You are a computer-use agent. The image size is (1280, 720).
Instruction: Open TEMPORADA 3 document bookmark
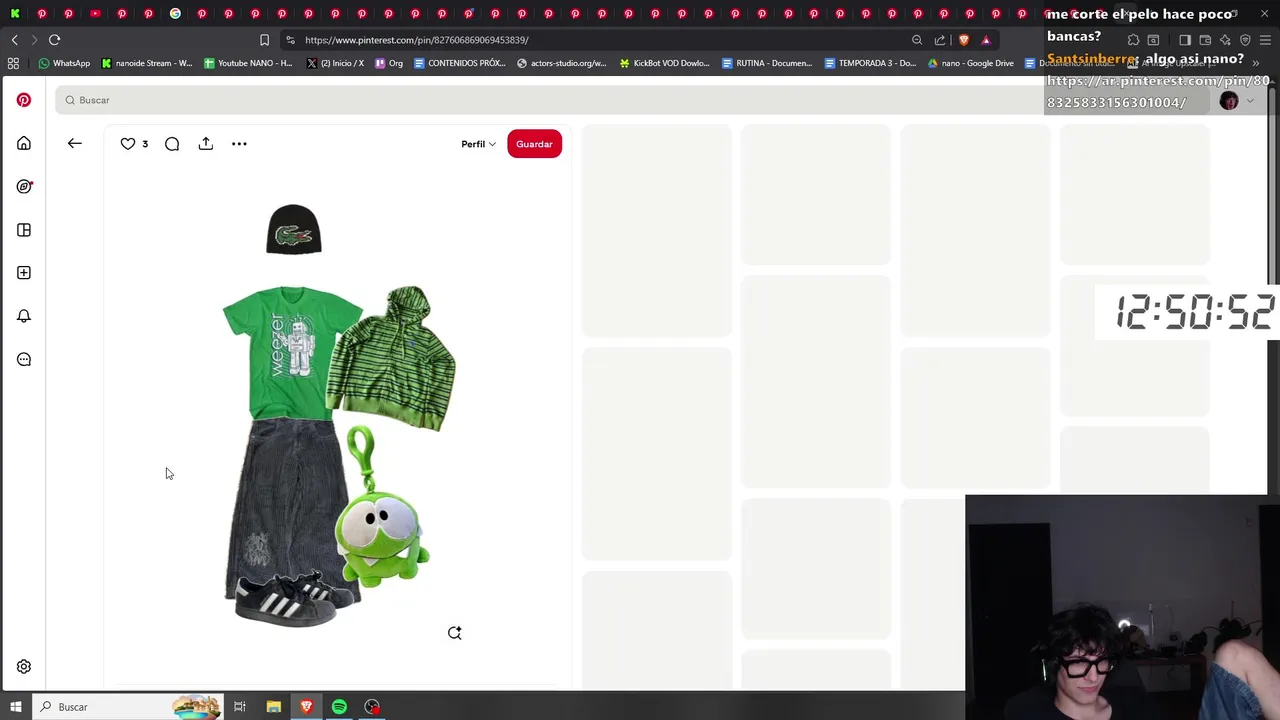tap(870, 63)
